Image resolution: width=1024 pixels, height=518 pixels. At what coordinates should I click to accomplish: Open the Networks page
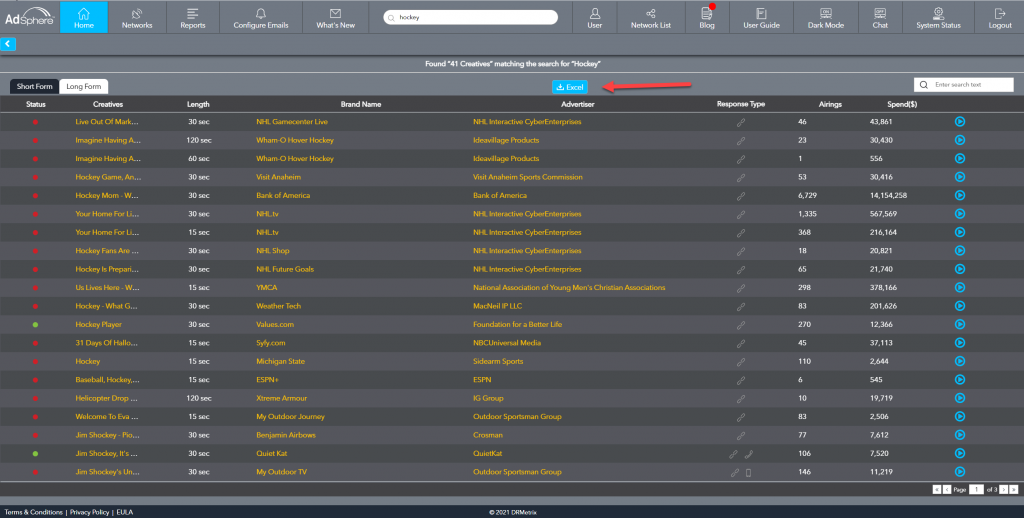(x=137, y=17)
